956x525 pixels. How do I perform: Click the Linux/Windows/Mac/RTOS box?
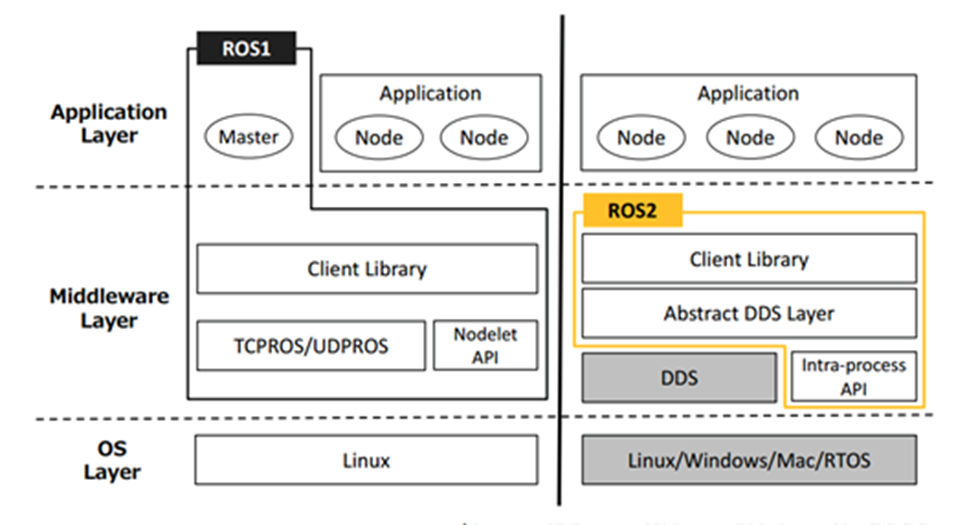pos(749,460)
